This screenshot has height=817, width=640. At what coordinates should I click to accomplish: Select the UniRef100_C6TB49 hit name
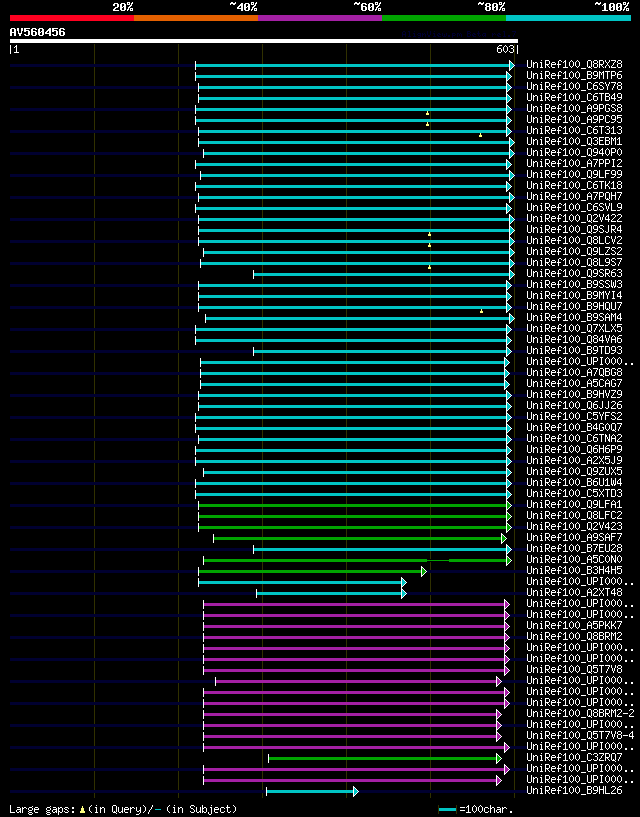574,97
